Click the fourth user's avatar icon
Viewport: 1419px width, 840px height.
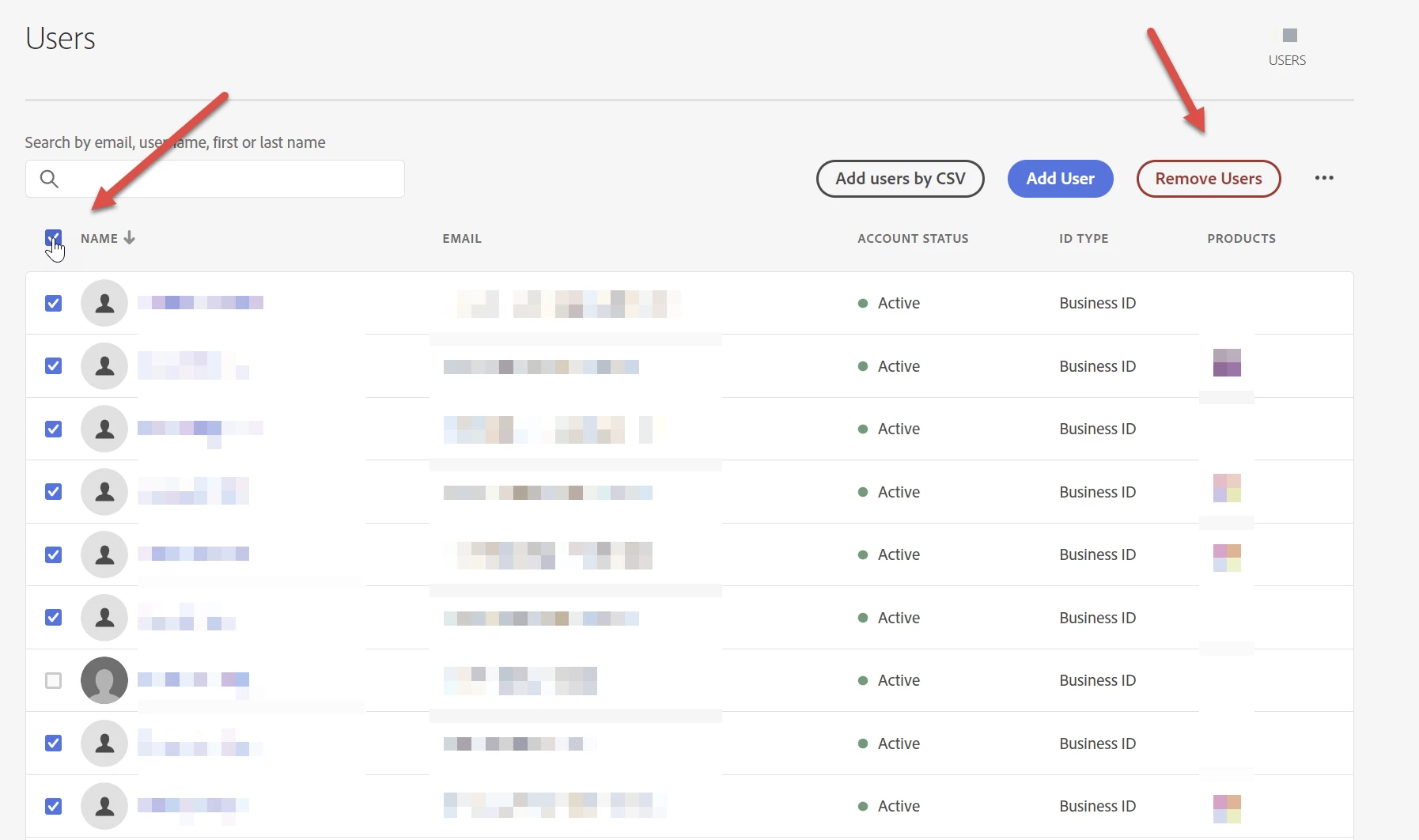coord(104,491)
